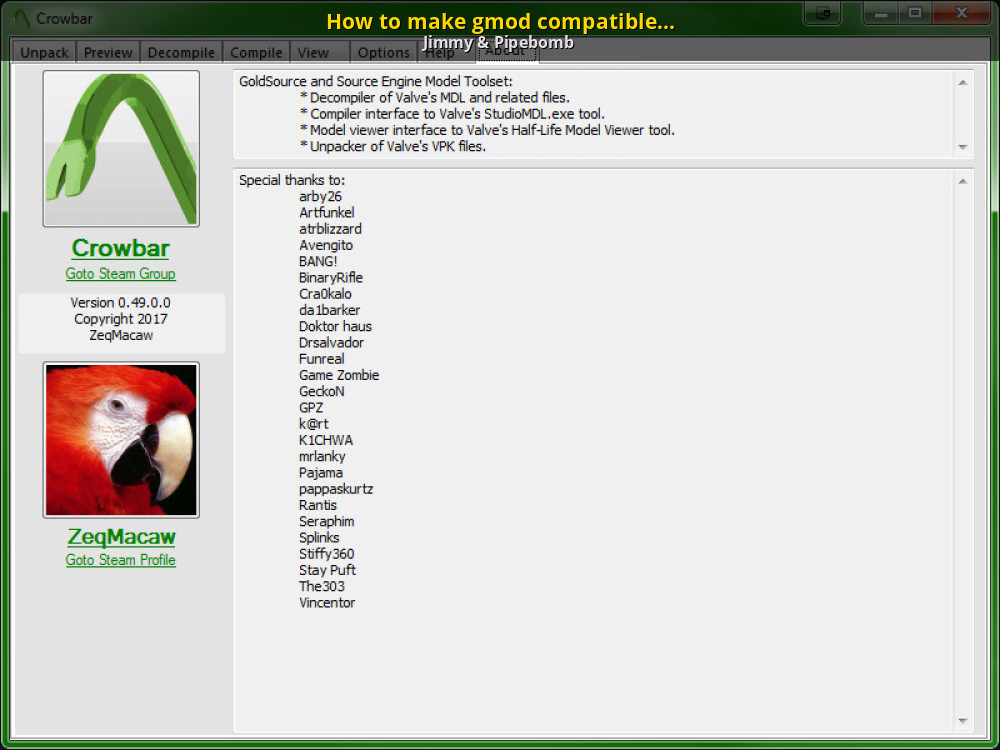
Task: Click the ZeqMacaw name link
Action: tap(121, 536)
